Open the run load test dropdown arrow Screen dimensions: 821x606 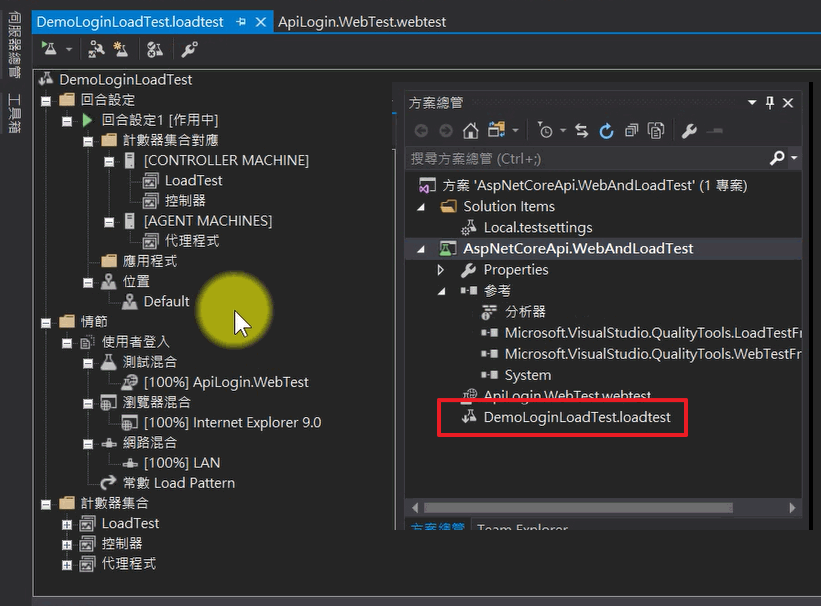[x=69, y=50]
